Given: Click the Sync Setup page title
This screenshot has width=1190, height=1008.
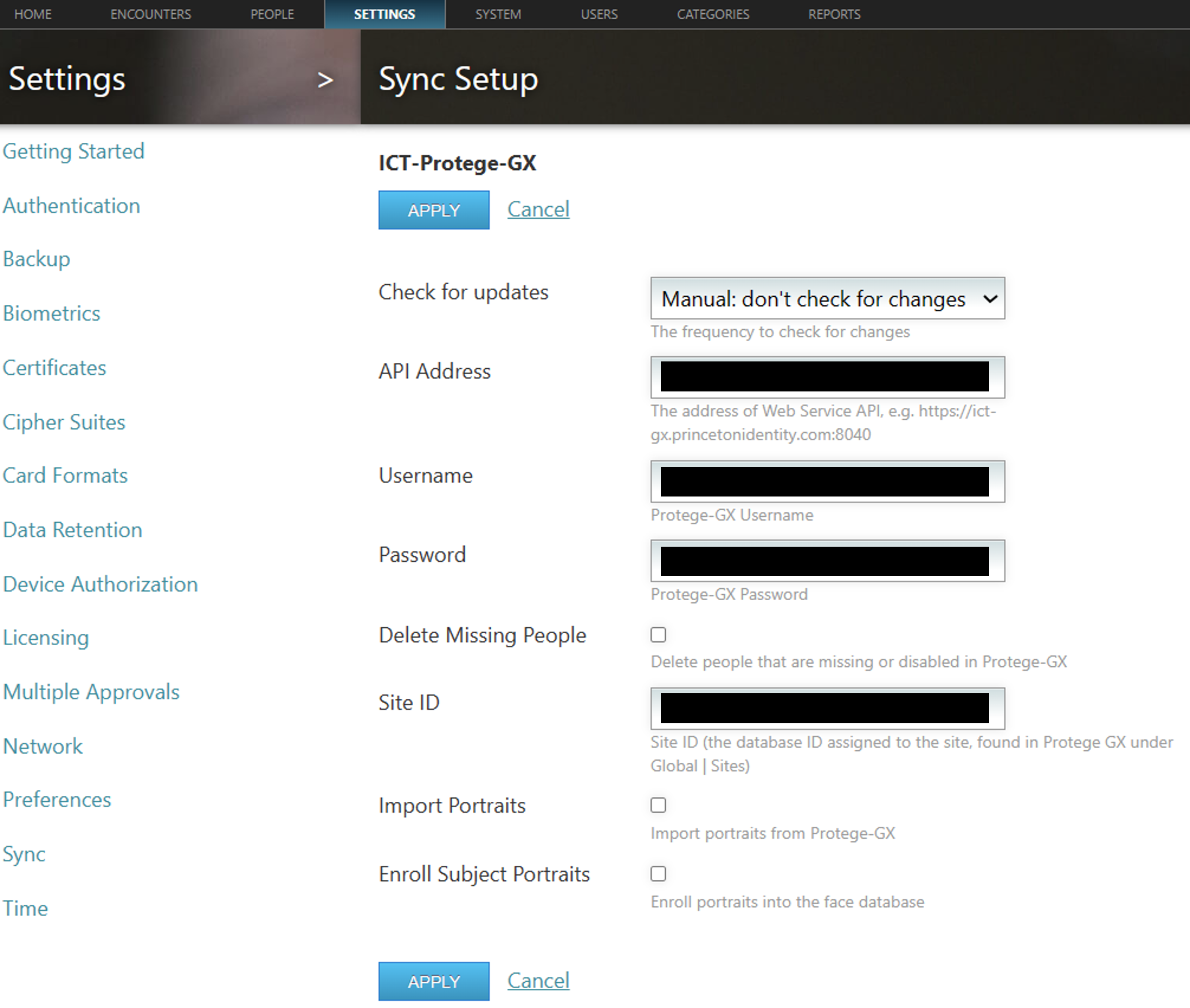Looking at the screenshot, I should pyautogui.click(x=458, y=79).
